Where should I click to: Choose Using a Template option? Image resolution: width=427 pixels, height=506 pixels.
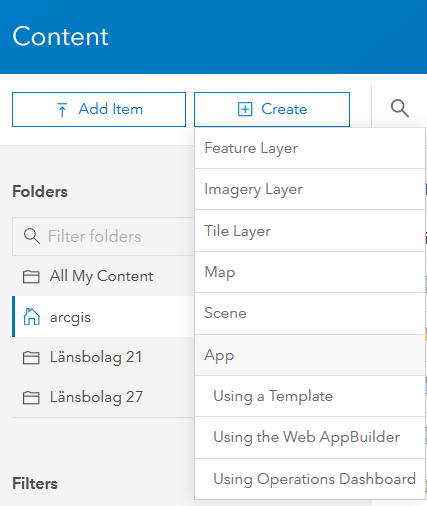coord(310,396)
